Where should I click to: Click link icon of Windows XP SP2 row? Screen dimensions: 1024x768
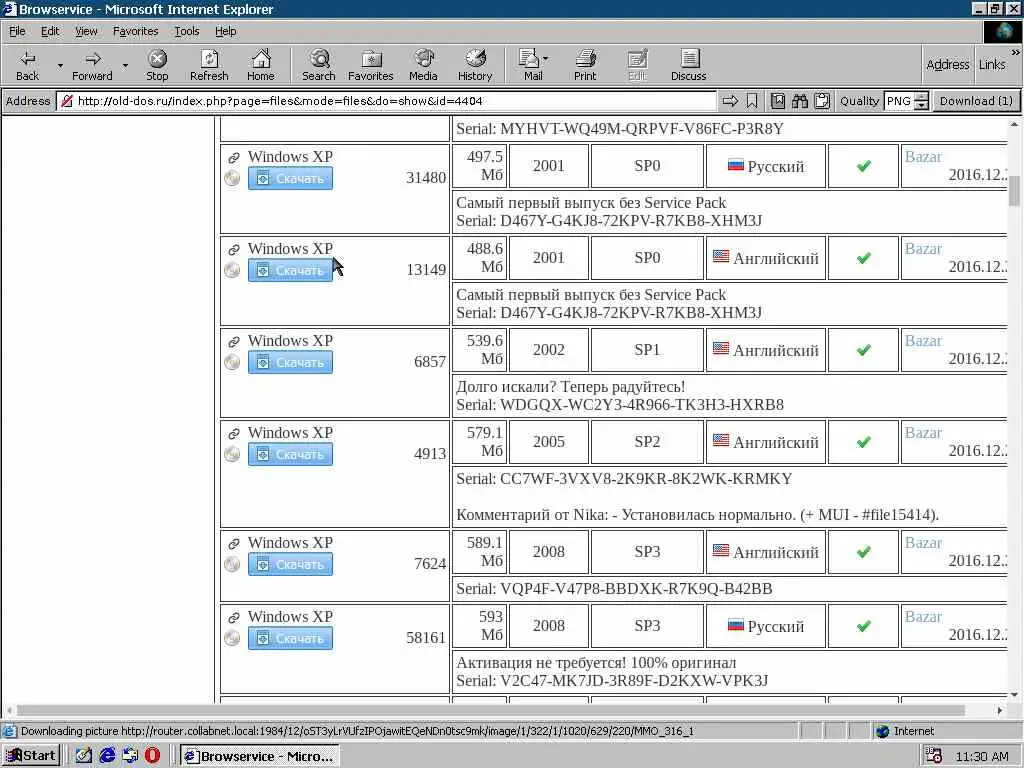point(233,434)
